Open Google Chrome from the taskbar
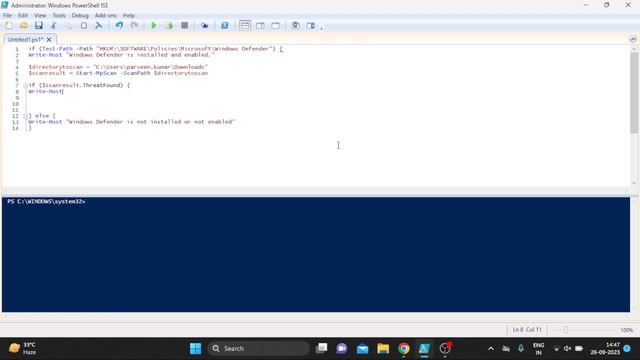Image resolution: width=640 pixels, height=360 pixels. tap(404, 349)
